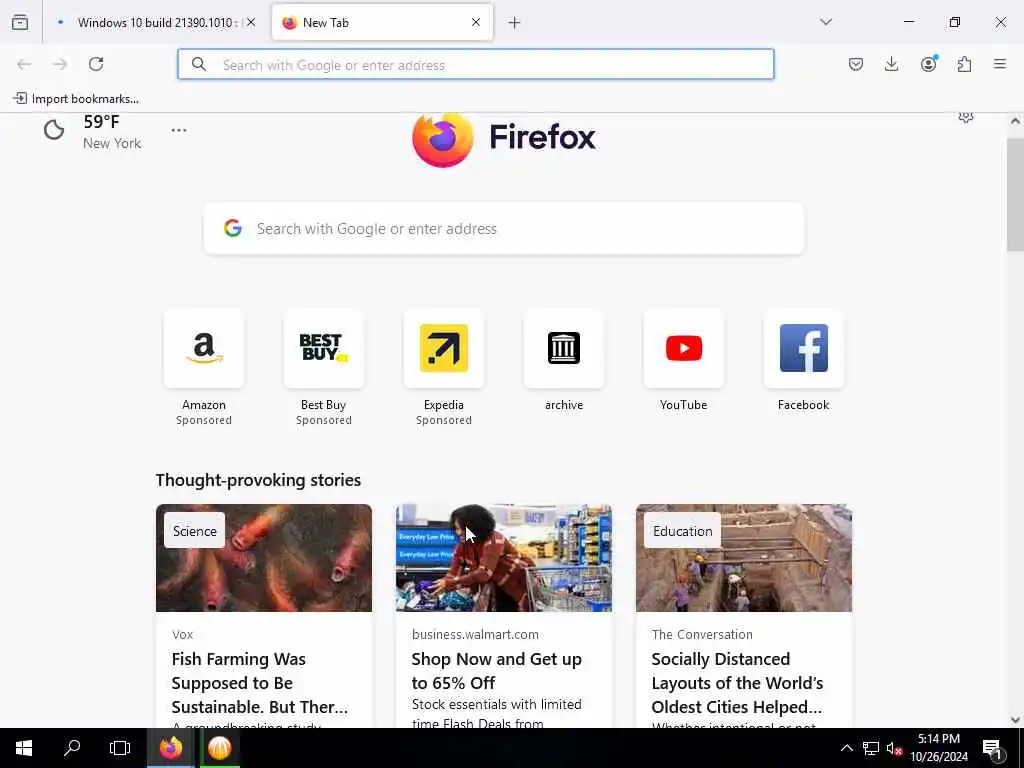The image size is (1024, 768).
Task: Click the orange globe taskbar app
Action: coord(219,748)
